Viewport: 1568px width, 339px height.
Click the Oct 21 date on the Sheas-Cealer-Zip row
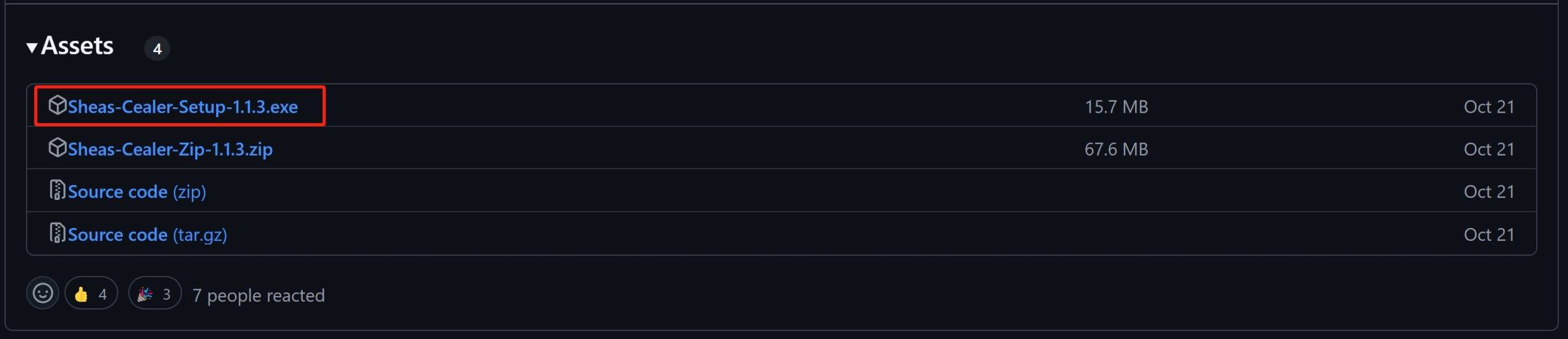pos(1488,149)
